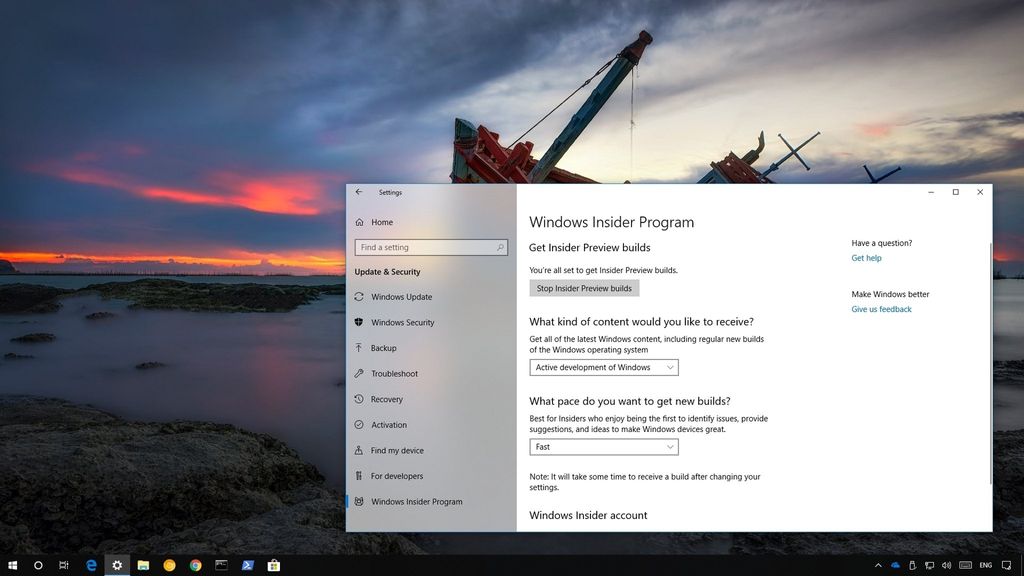Click the Stop Insider Preview builds button
The height and width of the screenshot is (576, 1024).
point(584,288)
